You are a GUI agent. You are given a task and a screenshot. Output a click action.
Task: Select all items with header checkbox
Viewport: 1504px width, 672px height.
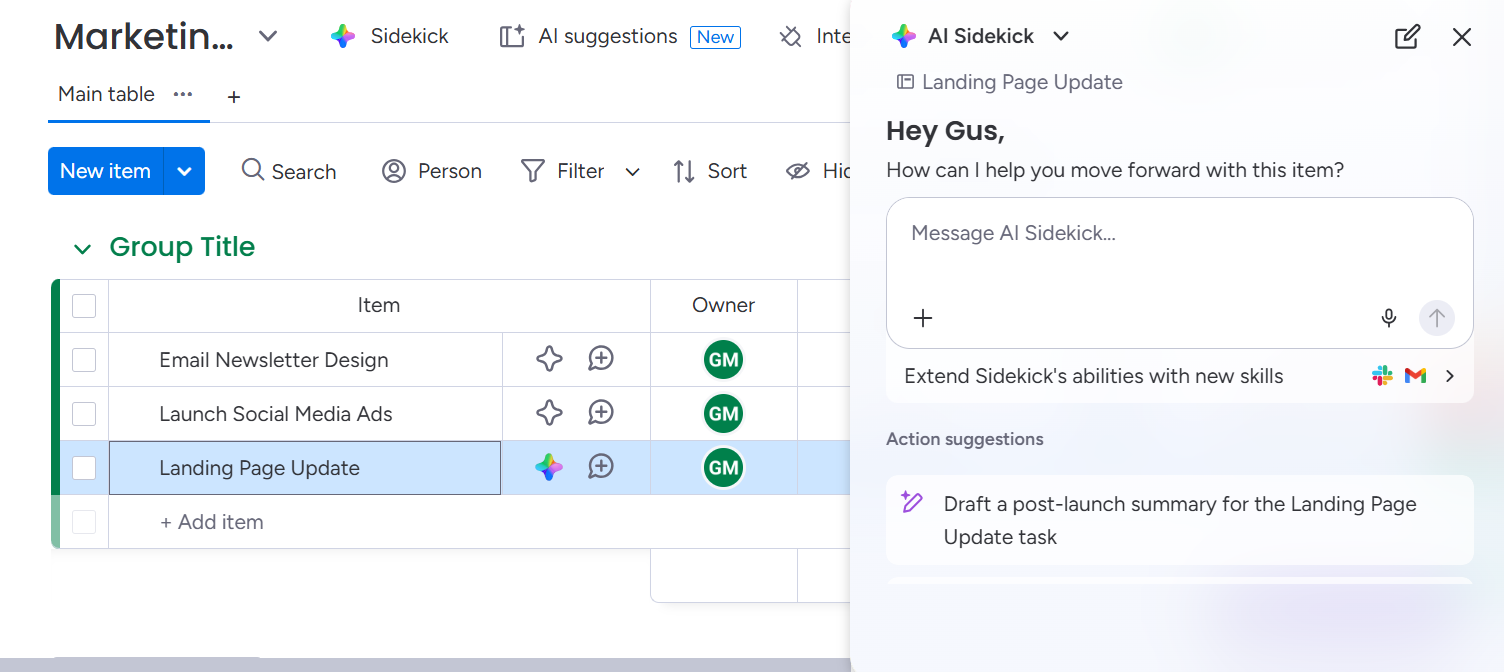[x=84, y=306]
